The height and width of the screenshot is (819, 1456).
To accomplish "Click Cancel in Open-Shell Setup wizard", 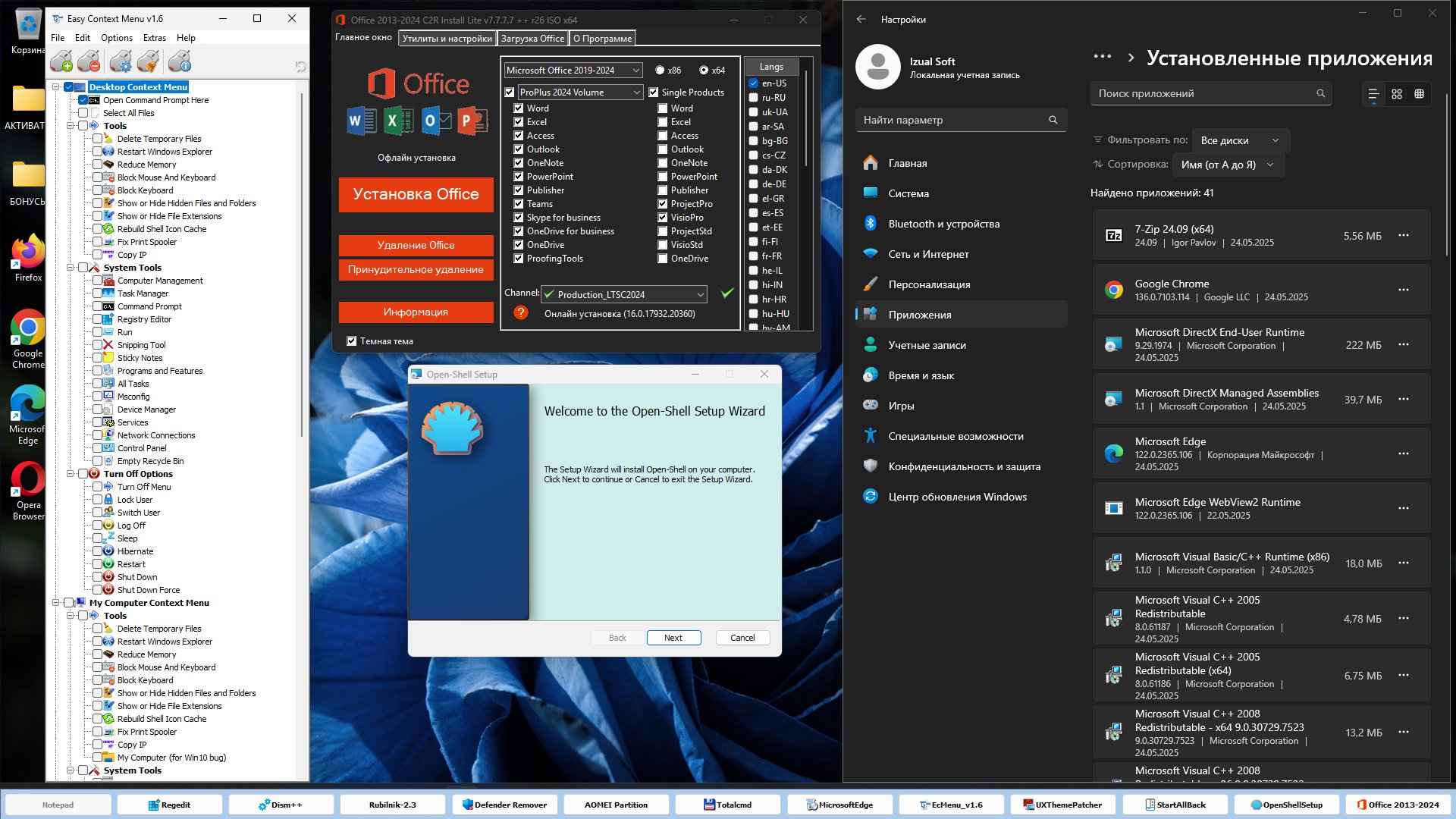I will pyautogui.click(x=742, y=638).
